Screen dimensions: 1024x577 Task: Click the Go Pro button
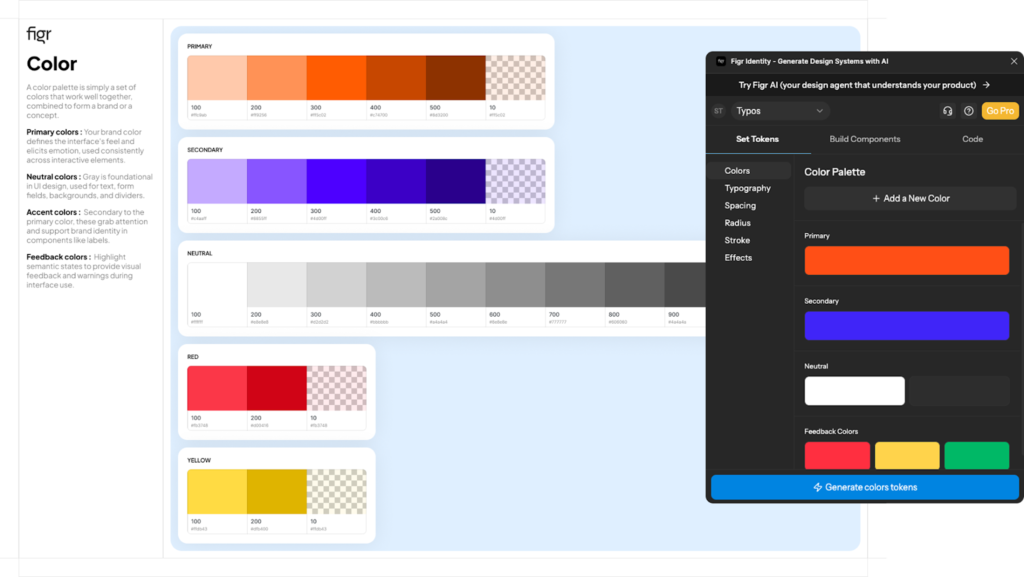coord(1000,111)
